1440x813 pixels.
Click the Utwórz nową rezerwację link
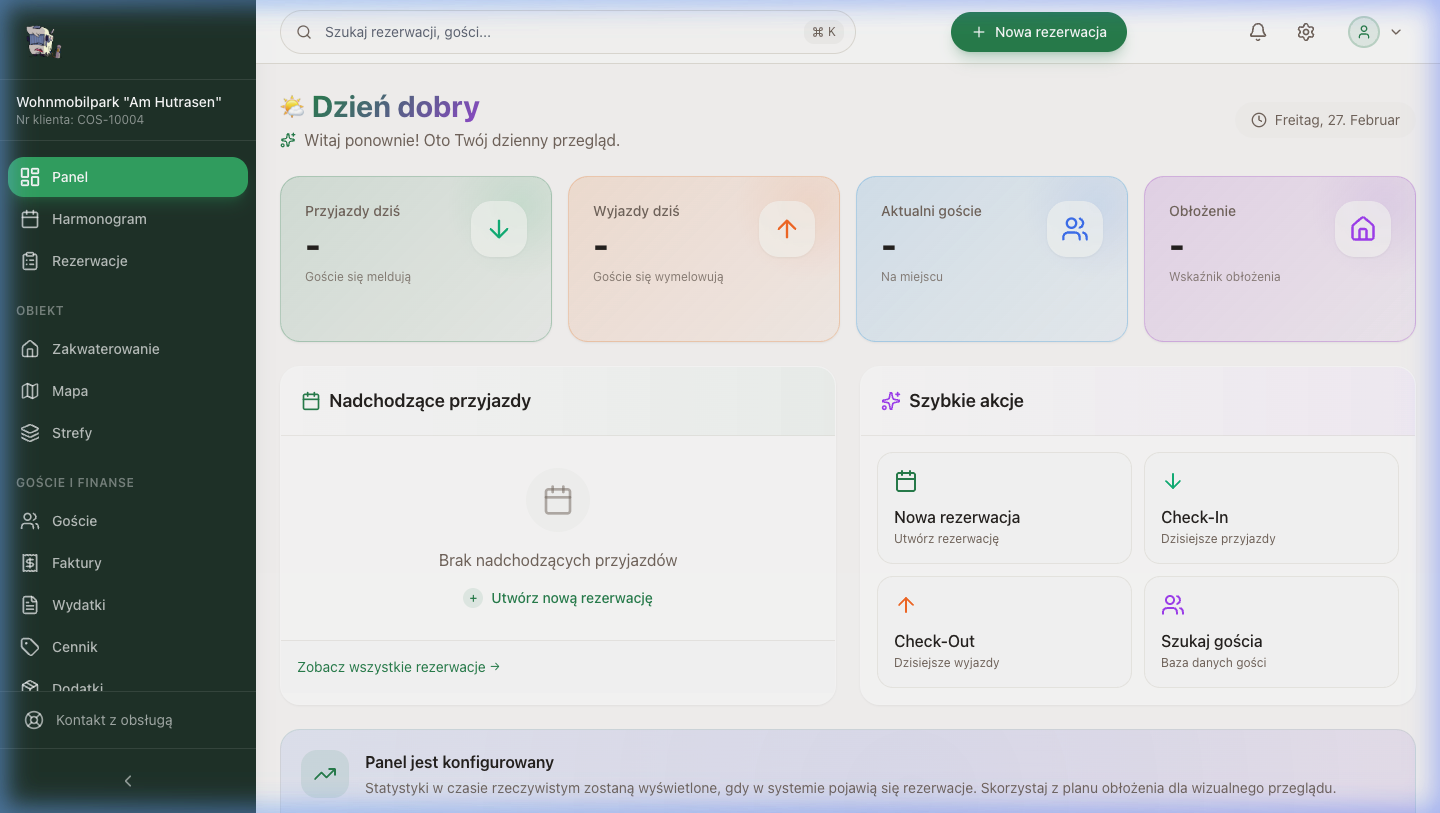pyautogui.click(x=571, y=598)
